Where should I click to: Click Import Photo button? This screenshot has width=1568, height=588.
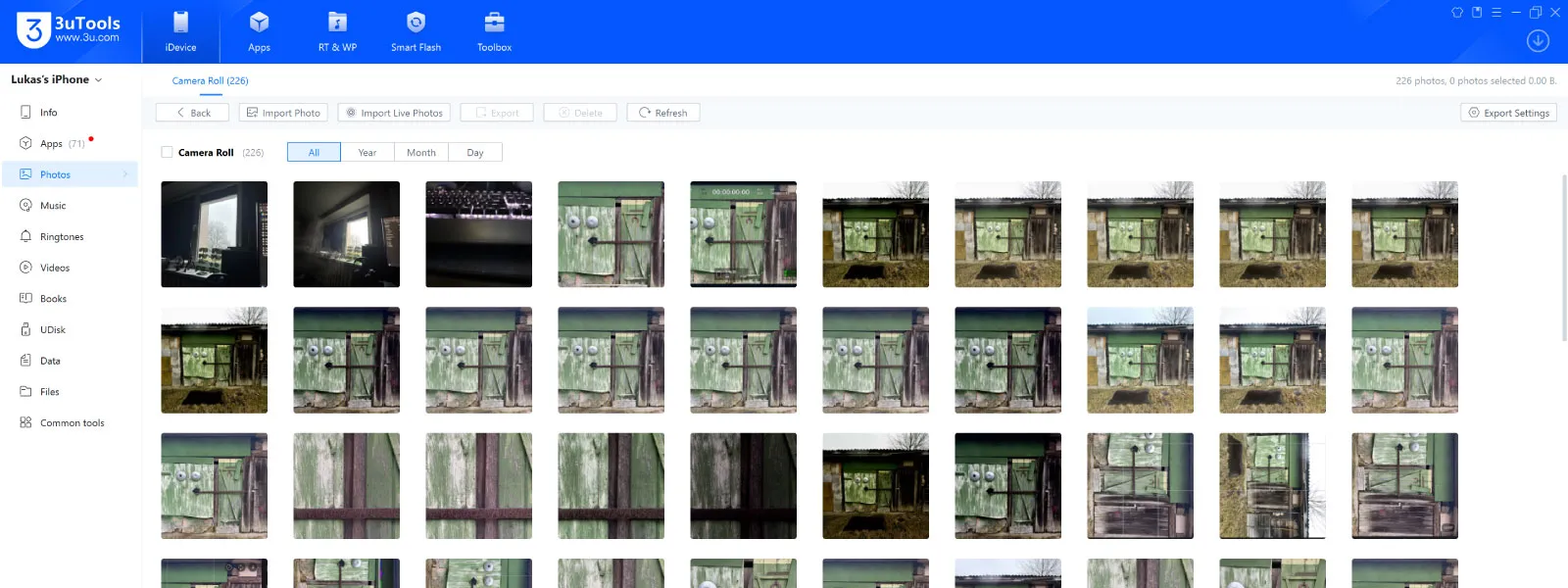click(x=283, y=113)
